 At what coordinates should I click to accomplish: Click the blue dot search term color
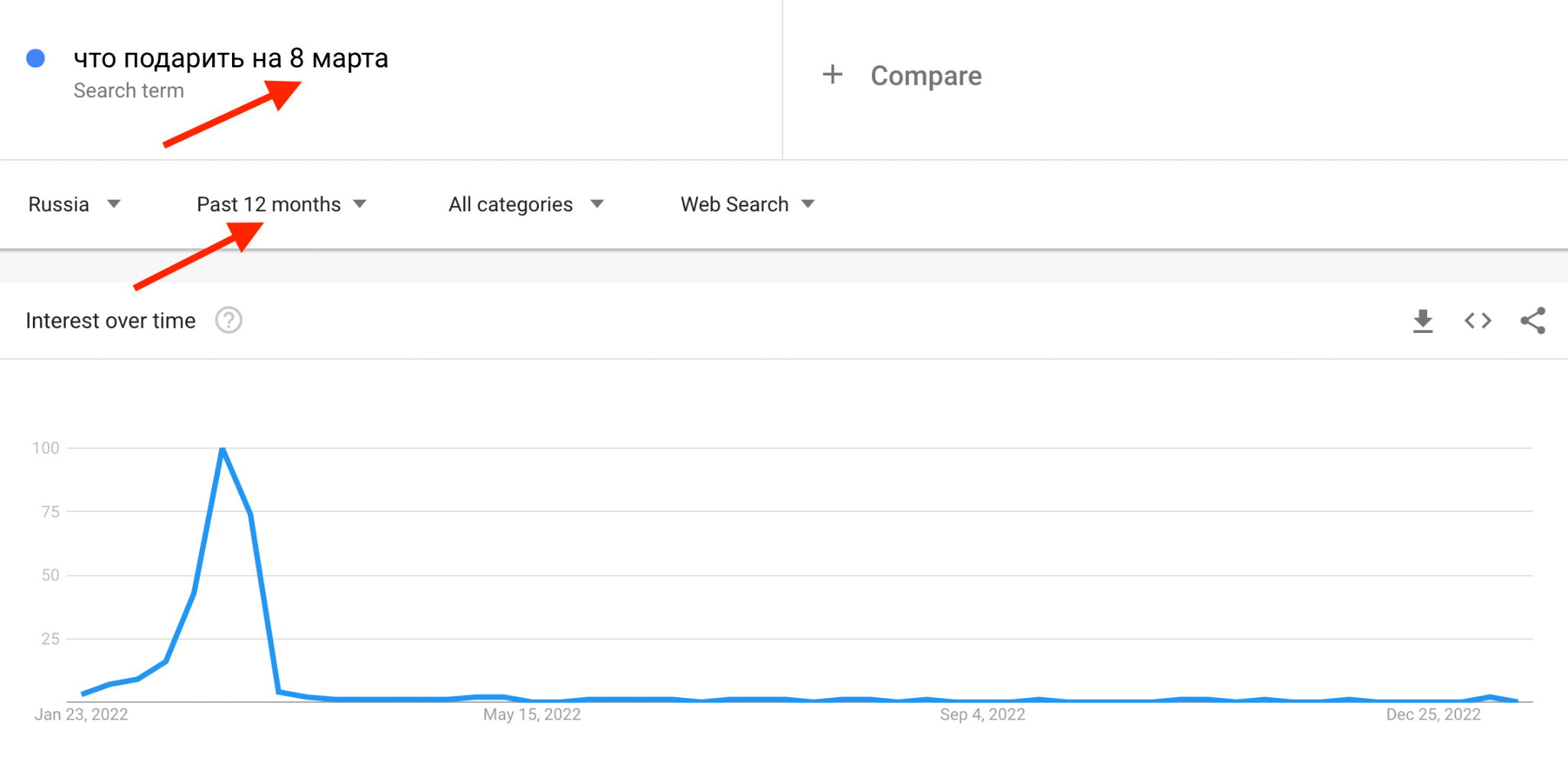coord(35,58)
